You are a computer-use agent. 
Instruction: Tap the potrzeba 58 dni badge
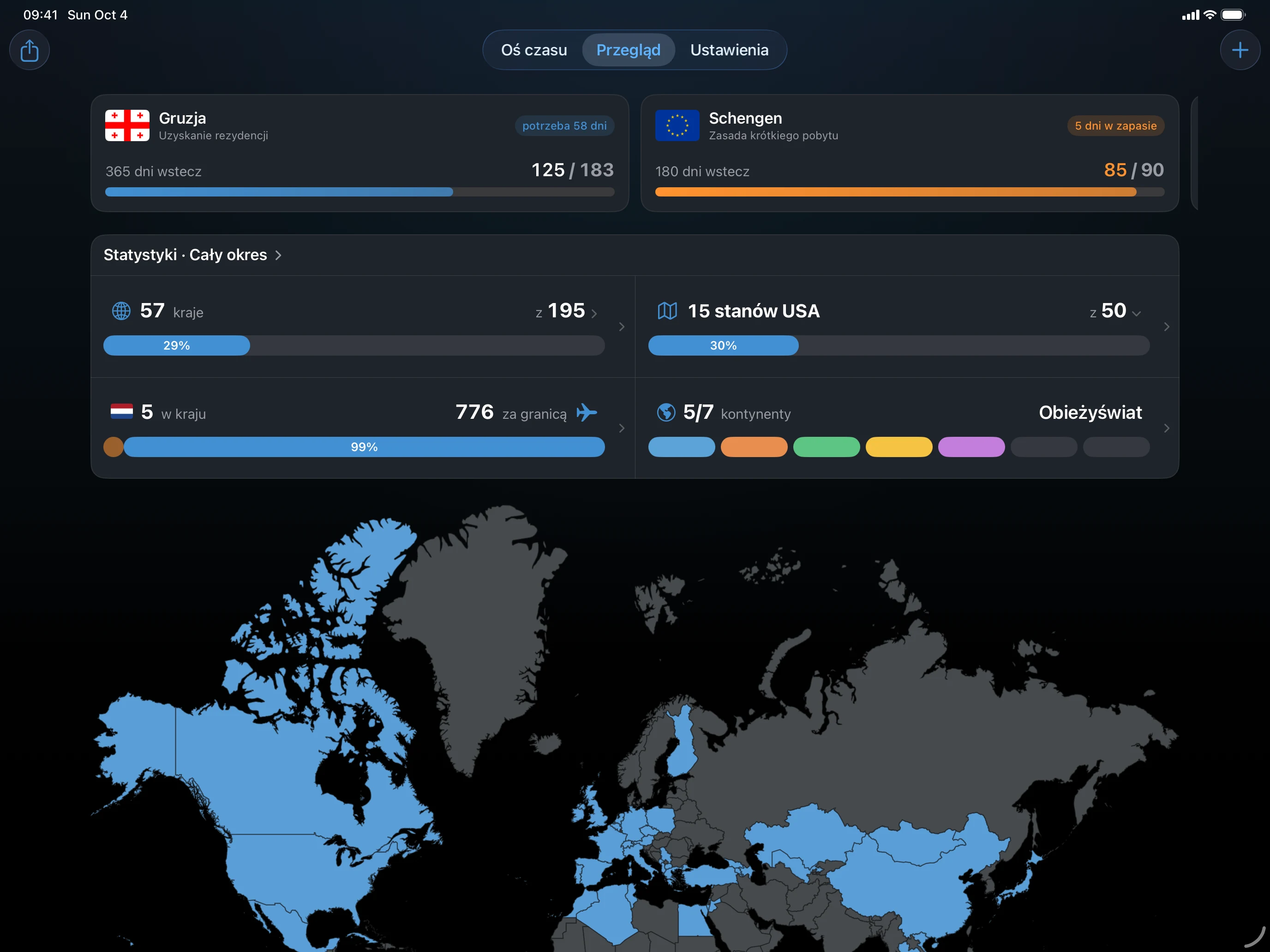pyautogui.click(x=564, y=125)
